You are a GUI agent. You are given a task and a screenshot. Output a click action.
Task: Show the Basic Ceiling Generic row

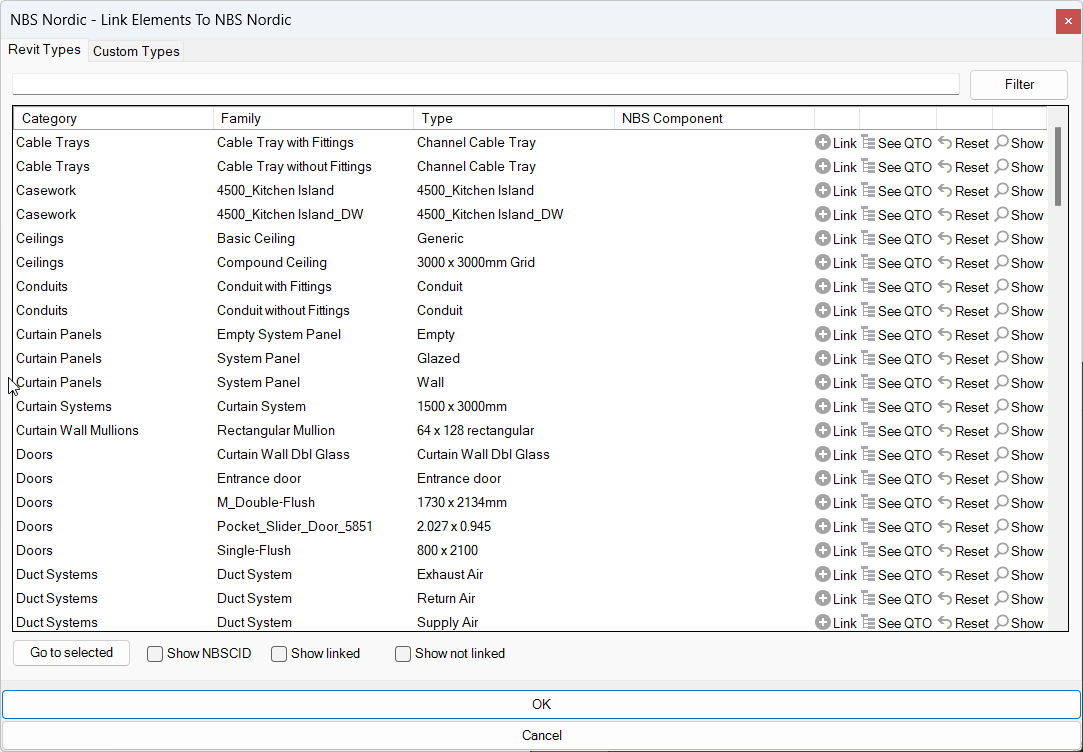pyautogui.click(x=1019, y=239)
